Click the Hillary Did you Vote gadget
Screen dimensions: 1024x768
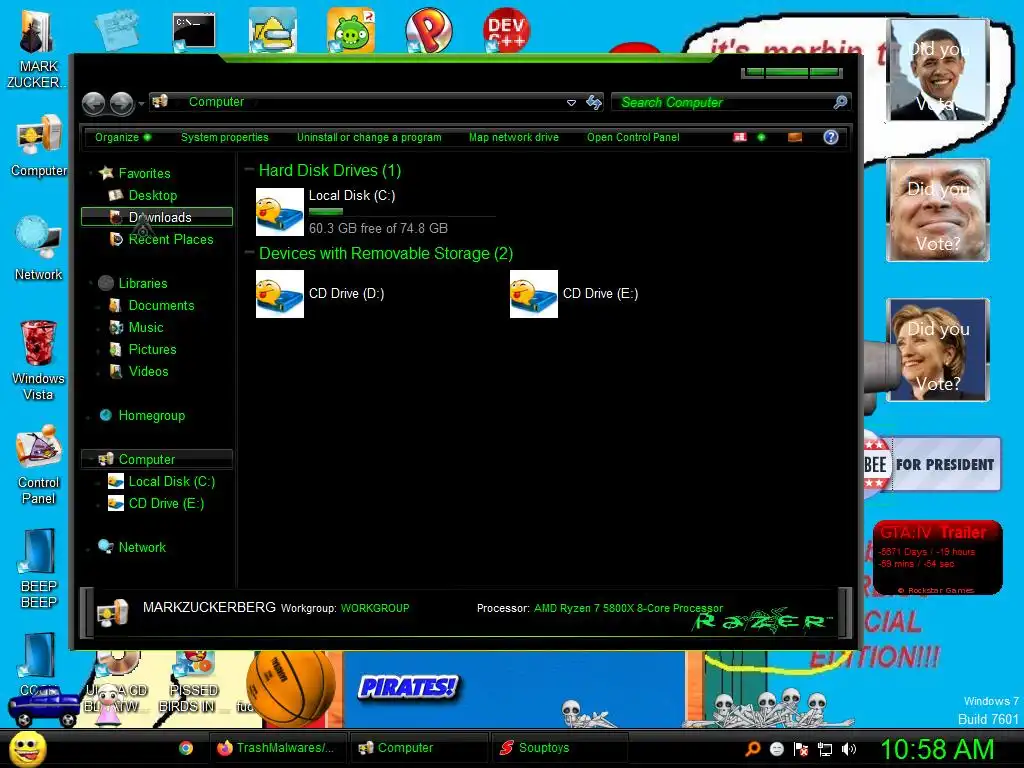point(938,350)
